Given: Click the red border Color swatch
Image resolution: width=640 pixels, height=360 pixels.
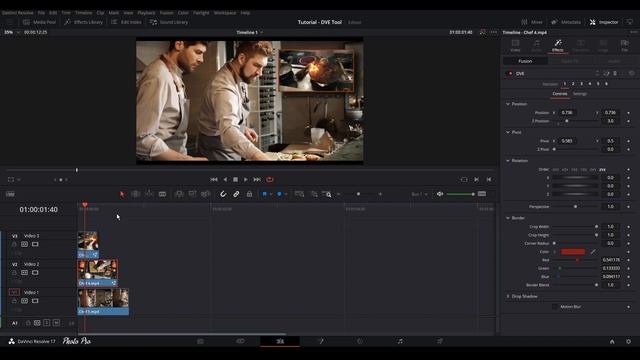Looking at the screenshot, I should pyautogui.click(x=573, y=252).
